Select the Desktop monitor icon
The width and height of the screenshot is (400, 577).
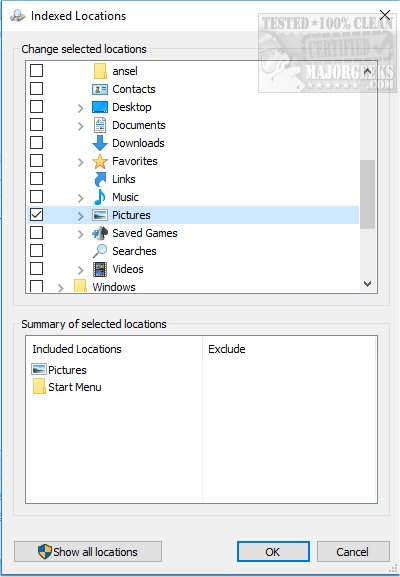click(x=100, y=107)
